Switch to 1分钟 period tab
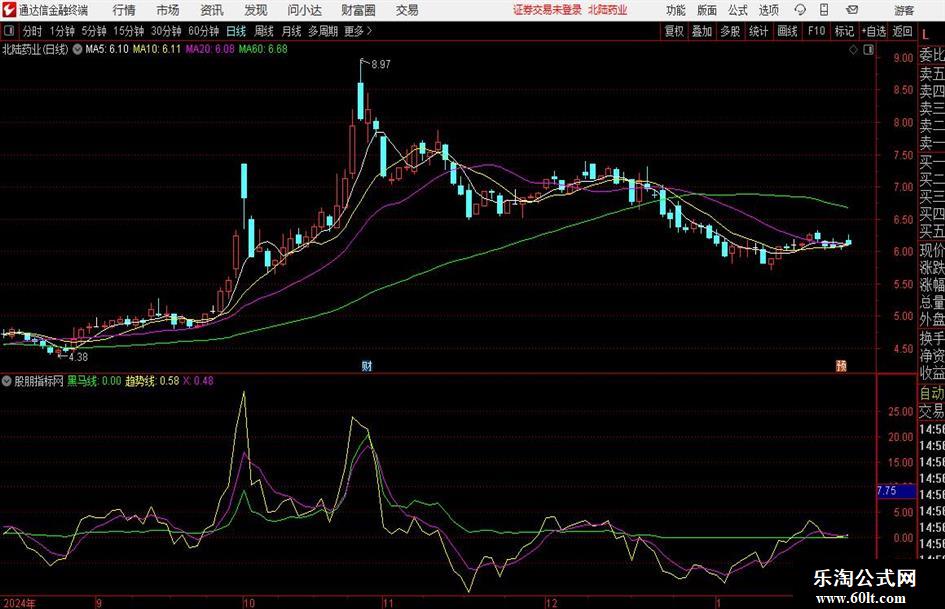 click(x=62, y=31)
